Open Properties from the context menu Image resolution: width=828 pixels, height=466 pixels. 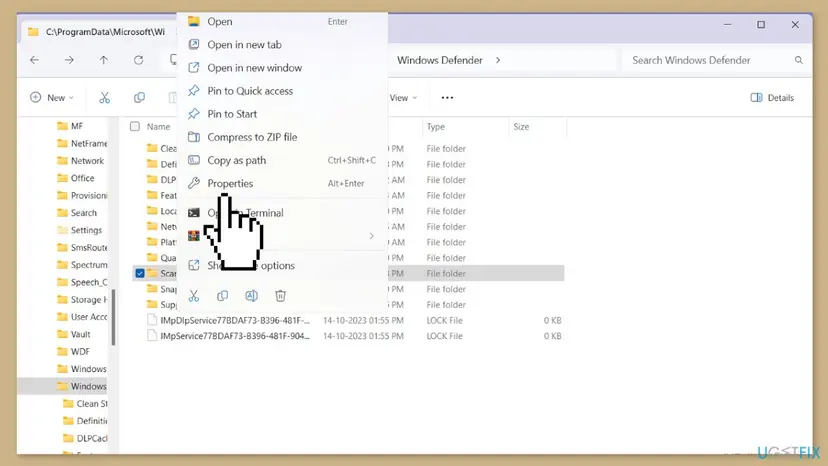click(283, 183)
